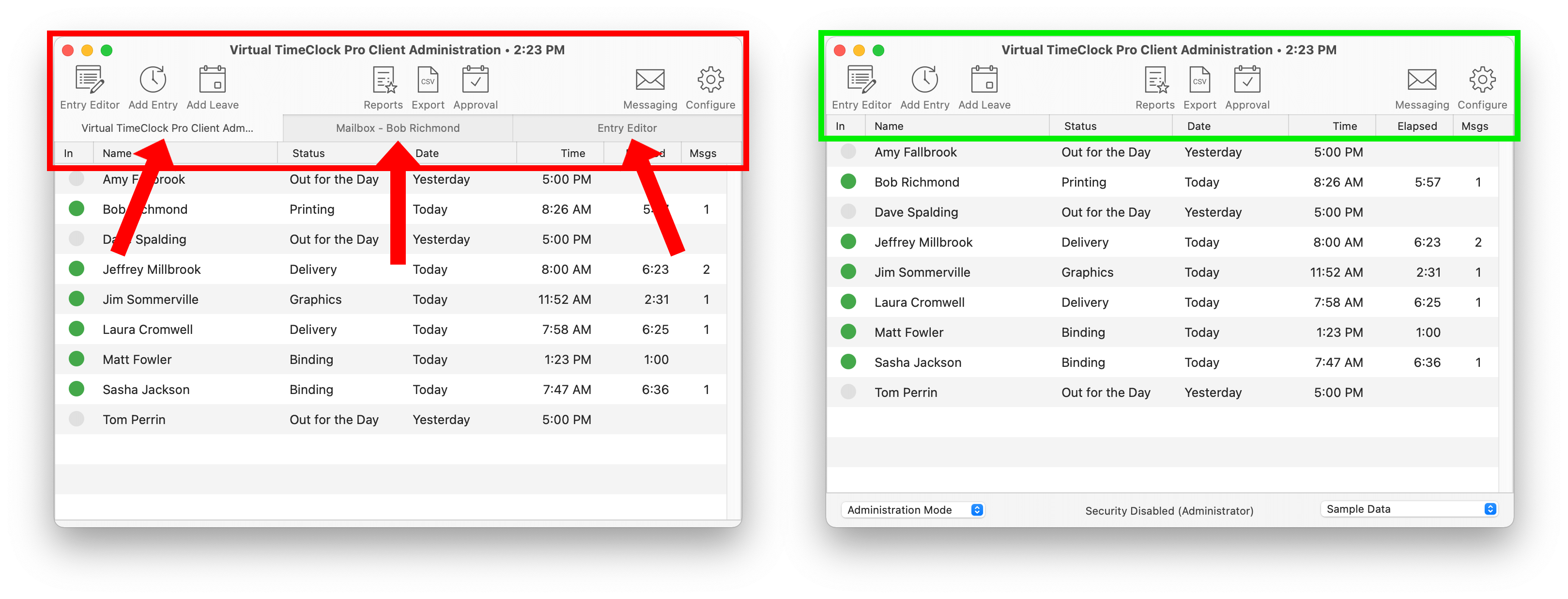This screenshot has width=1568, height=599.
Task: Open Approval icon in right window
Action: coord(1247,80)
